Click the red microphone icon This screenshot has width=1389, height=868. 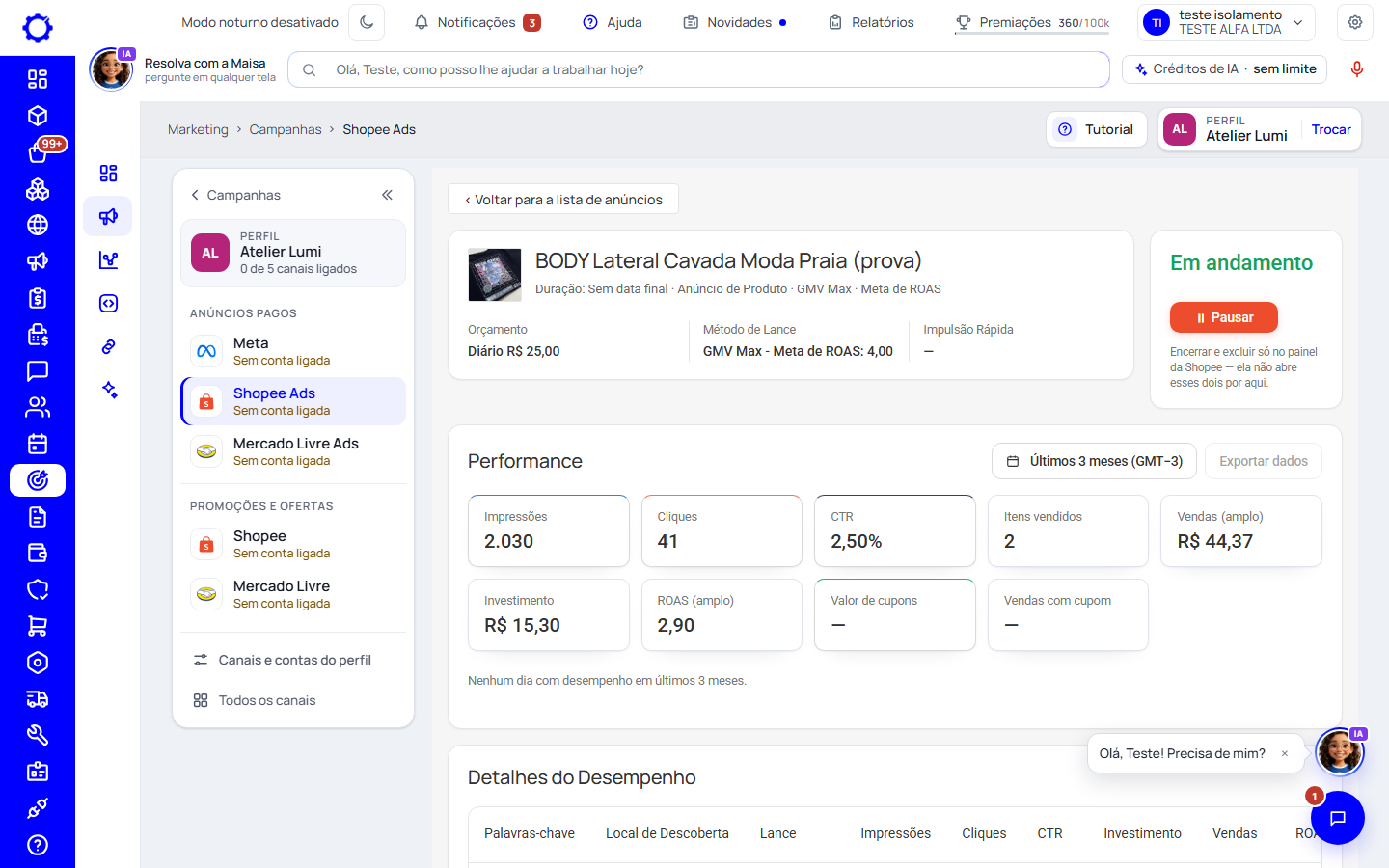(1357, 69)
